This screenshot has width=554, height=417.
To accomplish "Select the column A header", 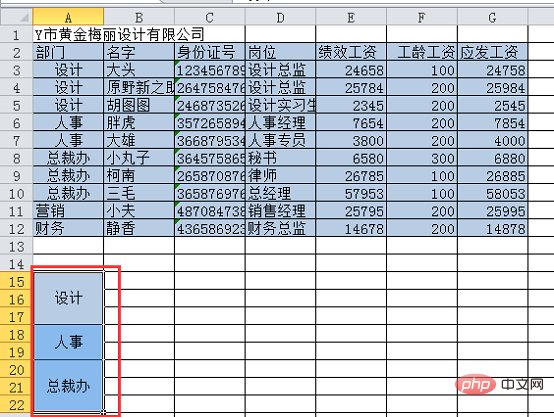I will coord(68,17).
